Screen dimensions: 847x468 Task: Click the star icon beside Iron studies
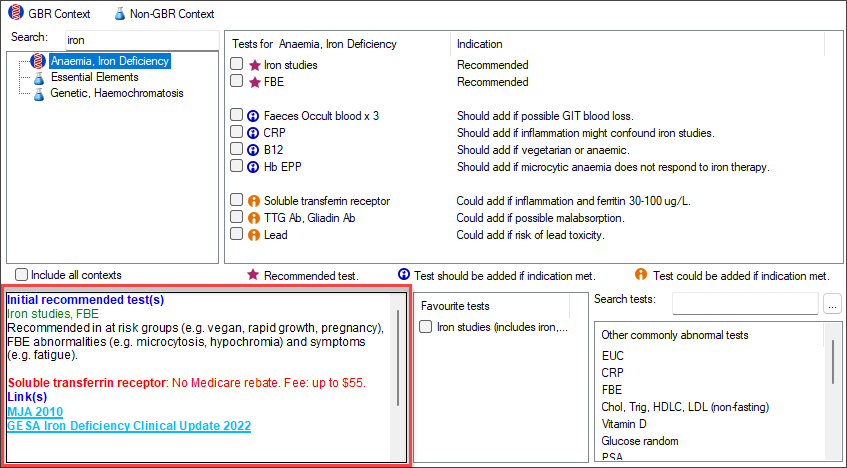pos(254,65)
